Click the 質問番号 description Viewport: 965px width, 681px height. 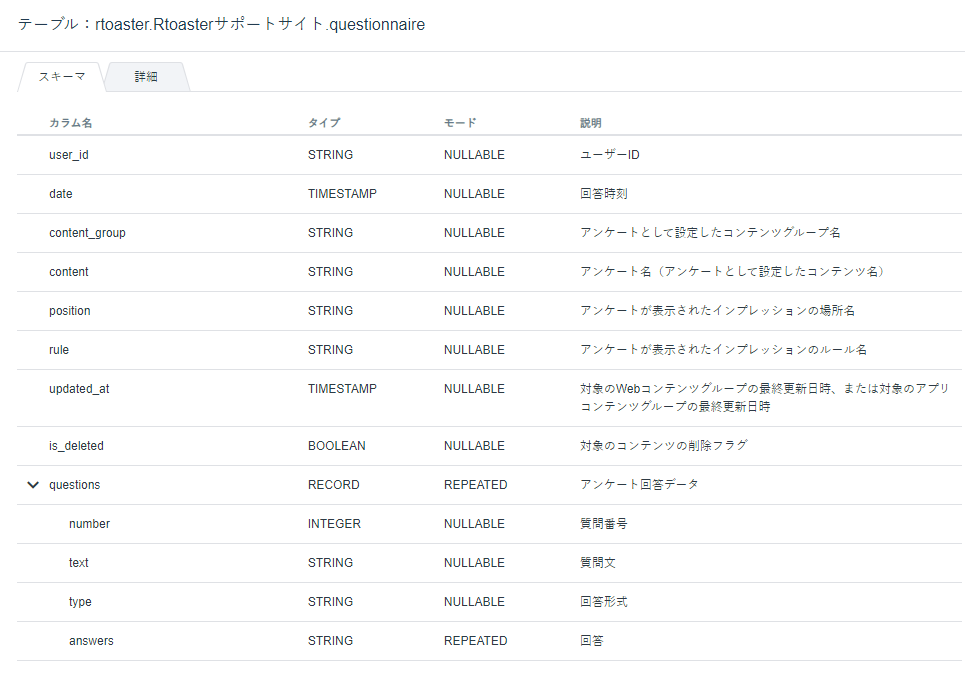(604, 524)
